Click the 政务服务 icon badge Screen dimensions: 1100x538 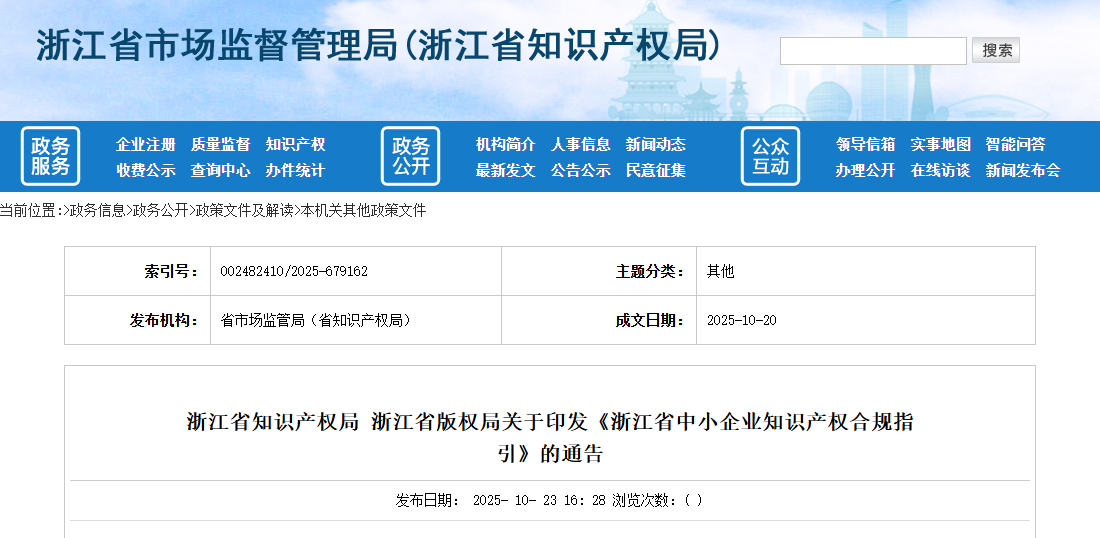coord(50,156)
